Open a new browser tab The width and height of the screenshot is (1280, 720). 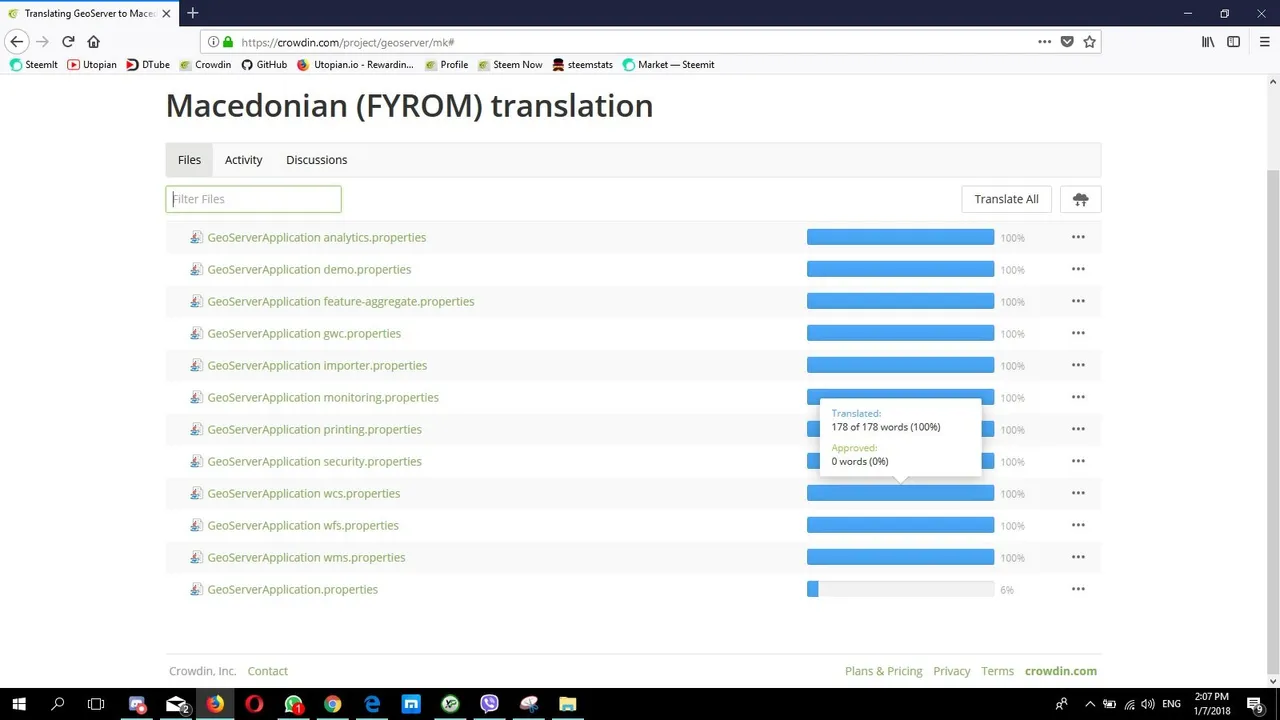point(192,13)
